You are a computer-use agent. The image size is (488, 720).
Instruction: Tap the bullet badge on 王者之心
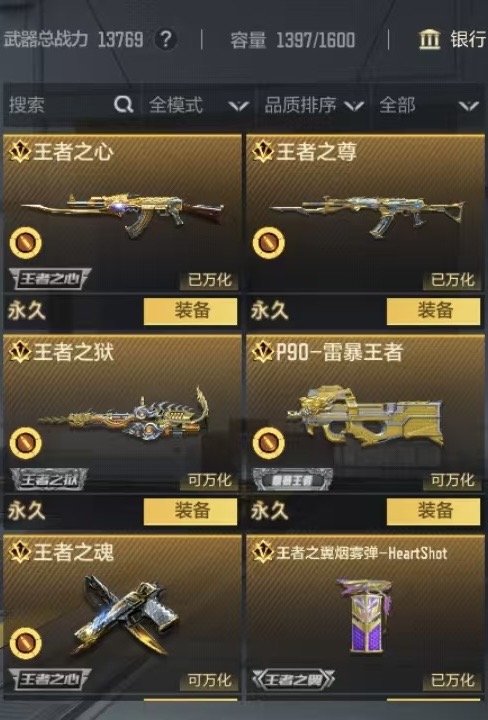26,242
